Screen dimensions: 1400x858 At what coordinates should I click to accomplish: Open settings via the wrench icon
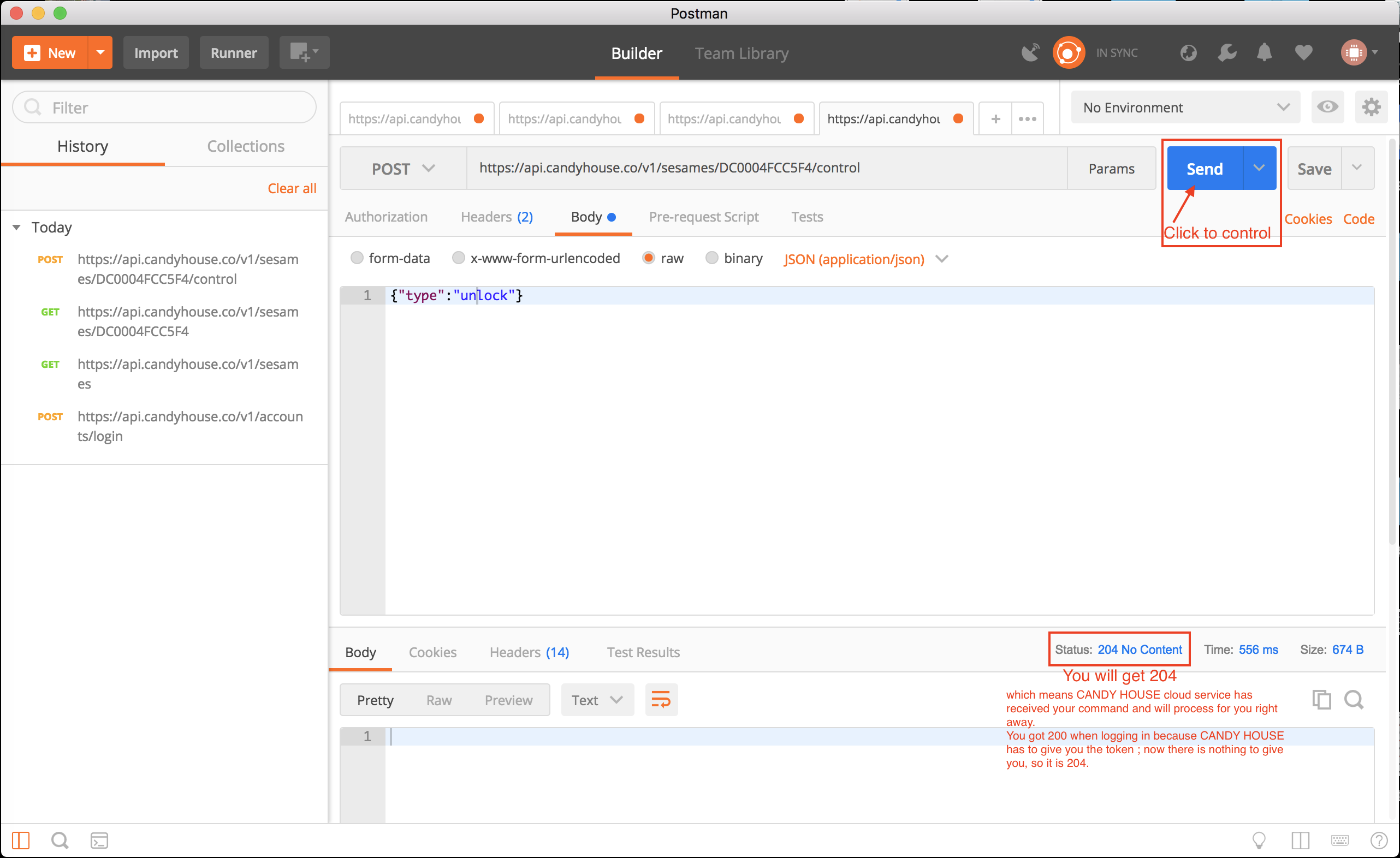coord(1227,53)
